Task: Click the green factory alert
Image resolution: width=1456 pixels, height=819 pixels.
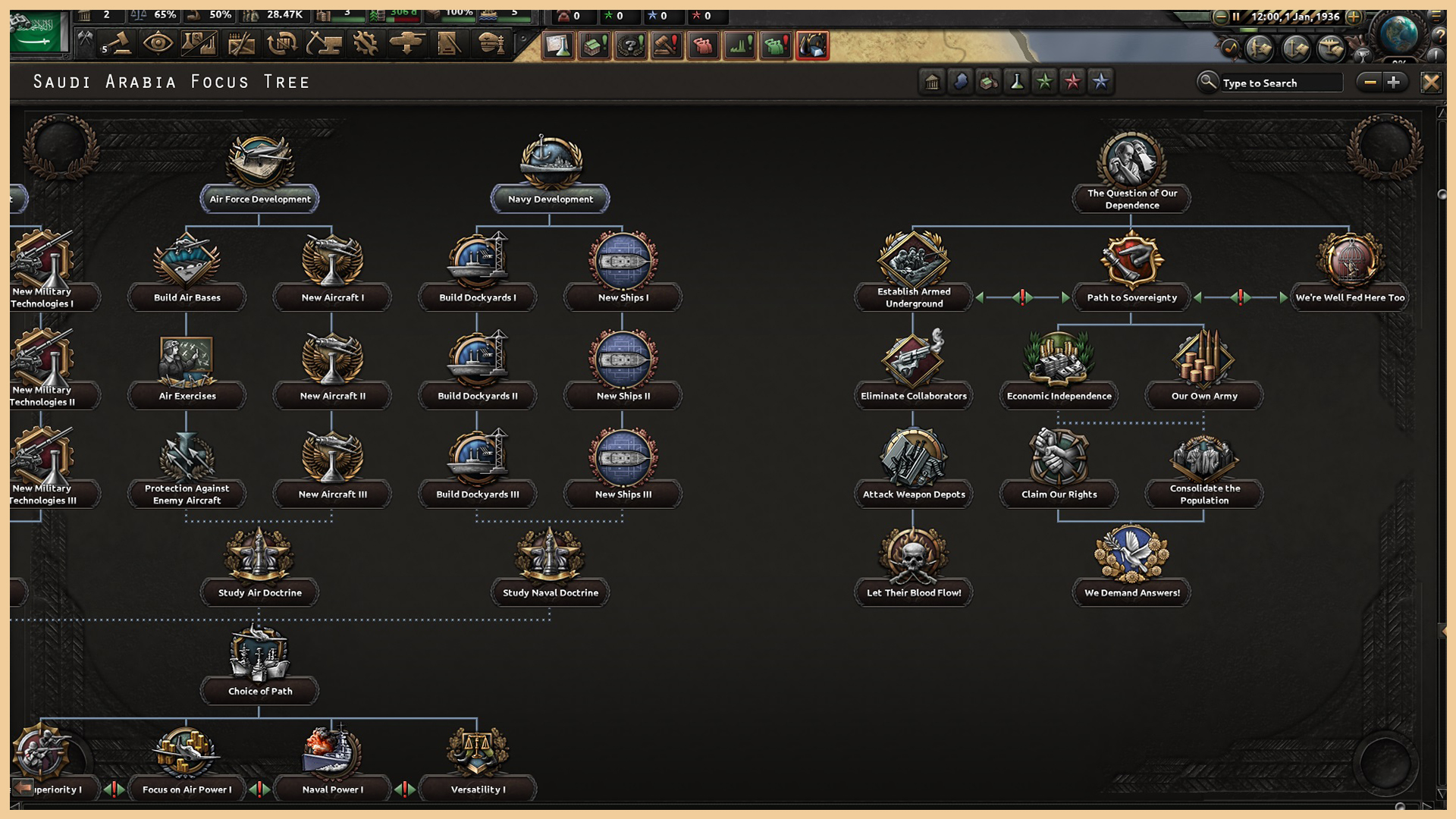Action: (x=595, y=45)
